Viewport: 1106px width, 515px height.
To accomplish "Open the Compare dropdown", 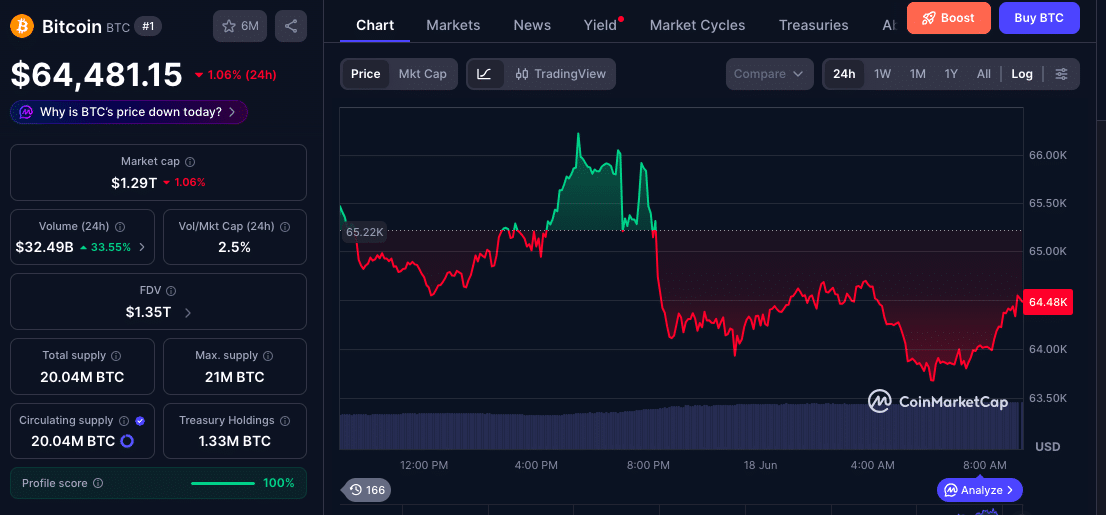I will pos(769,74).
